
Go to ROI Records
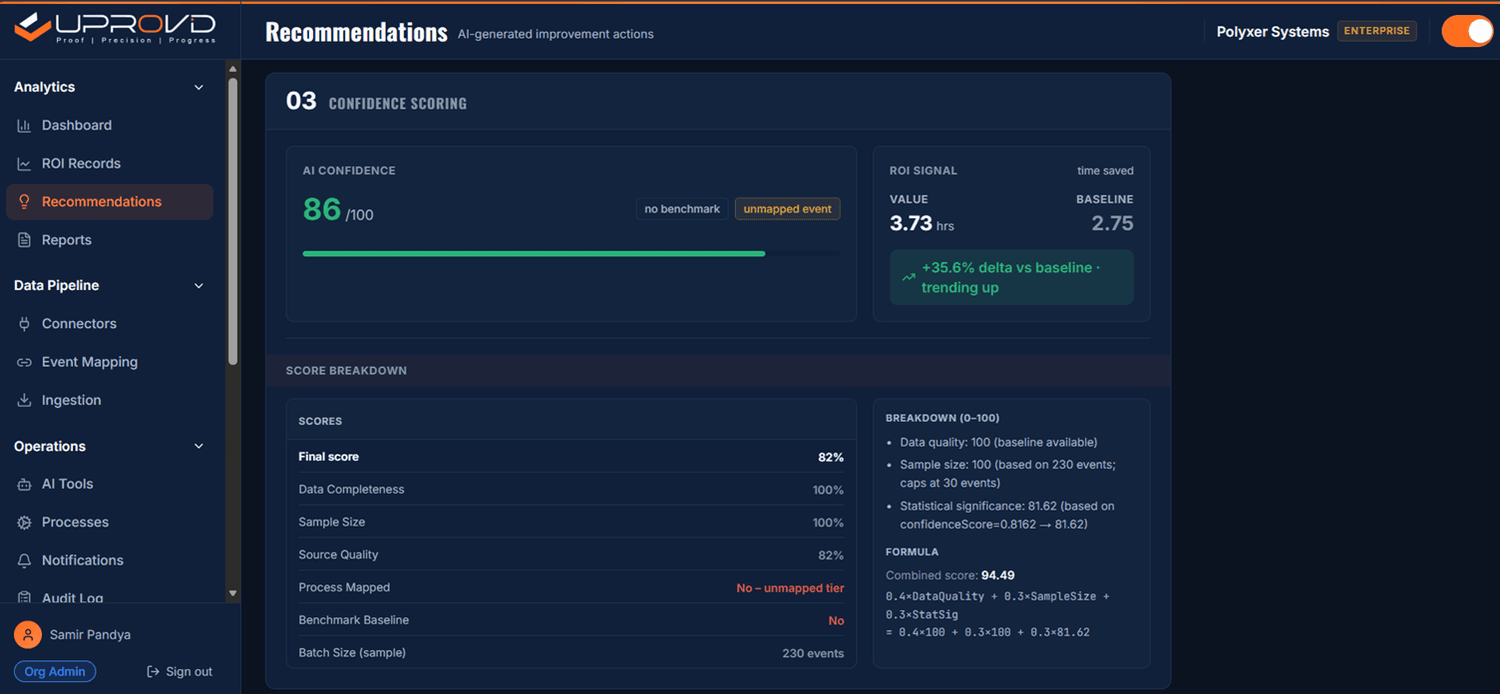(109, 164)
